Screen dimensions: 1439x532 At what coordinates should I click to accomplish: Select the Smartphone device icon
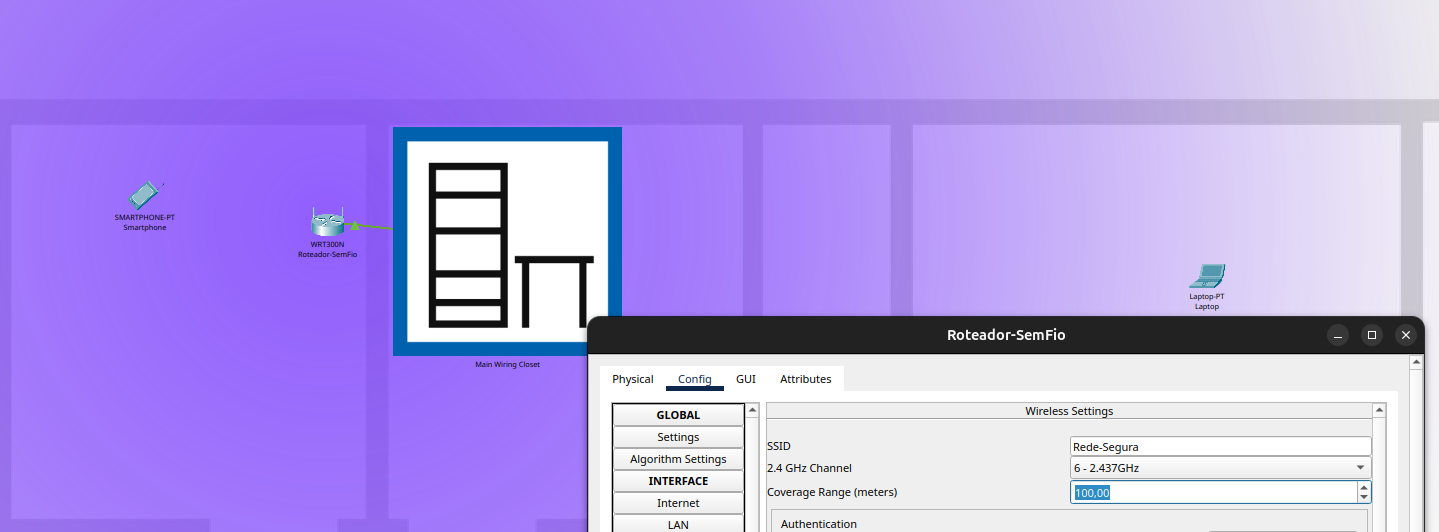pyautogui.click(x=144, y=195)
